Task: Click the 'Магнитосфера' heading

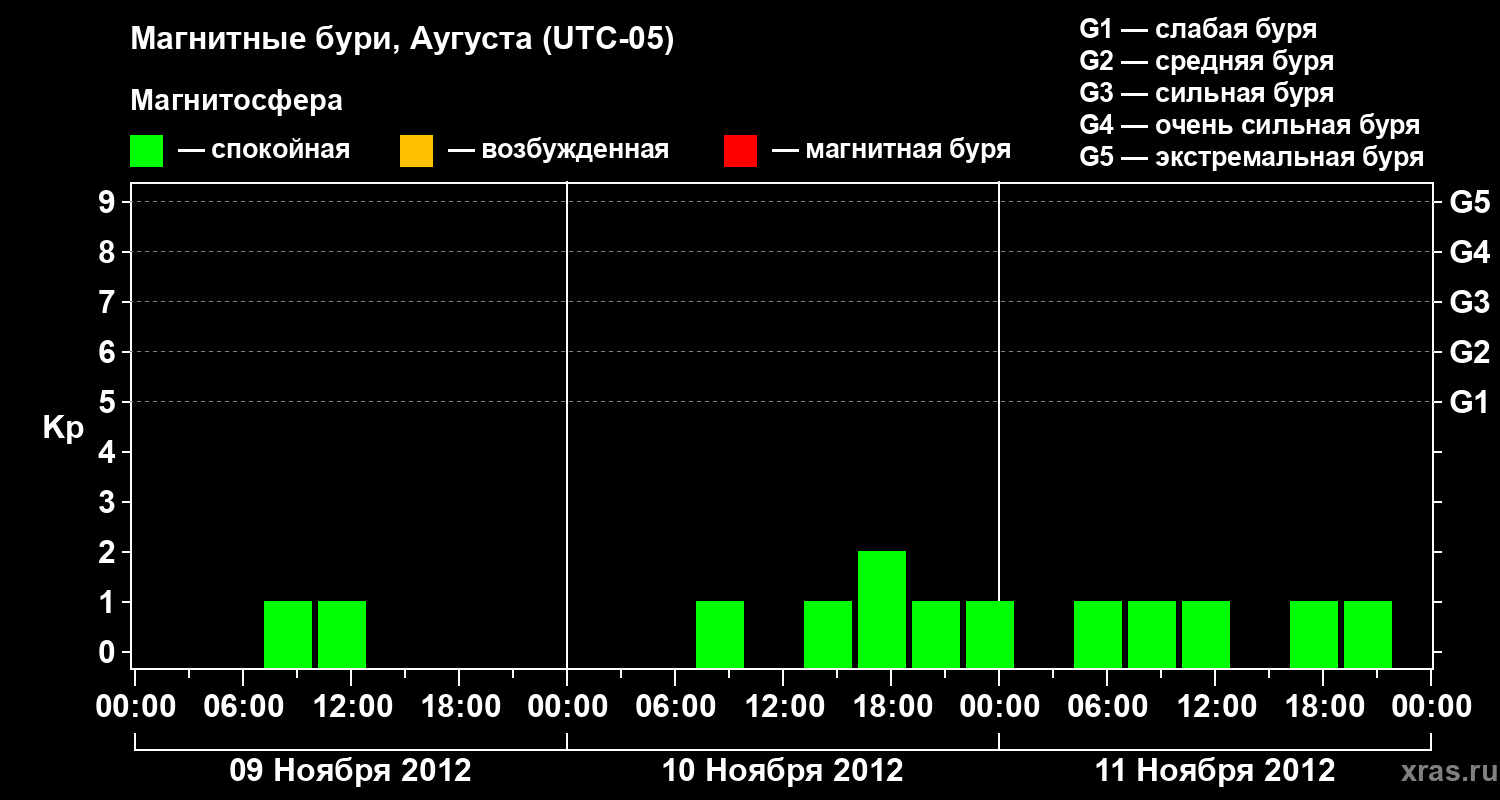Action: (237, 101)
